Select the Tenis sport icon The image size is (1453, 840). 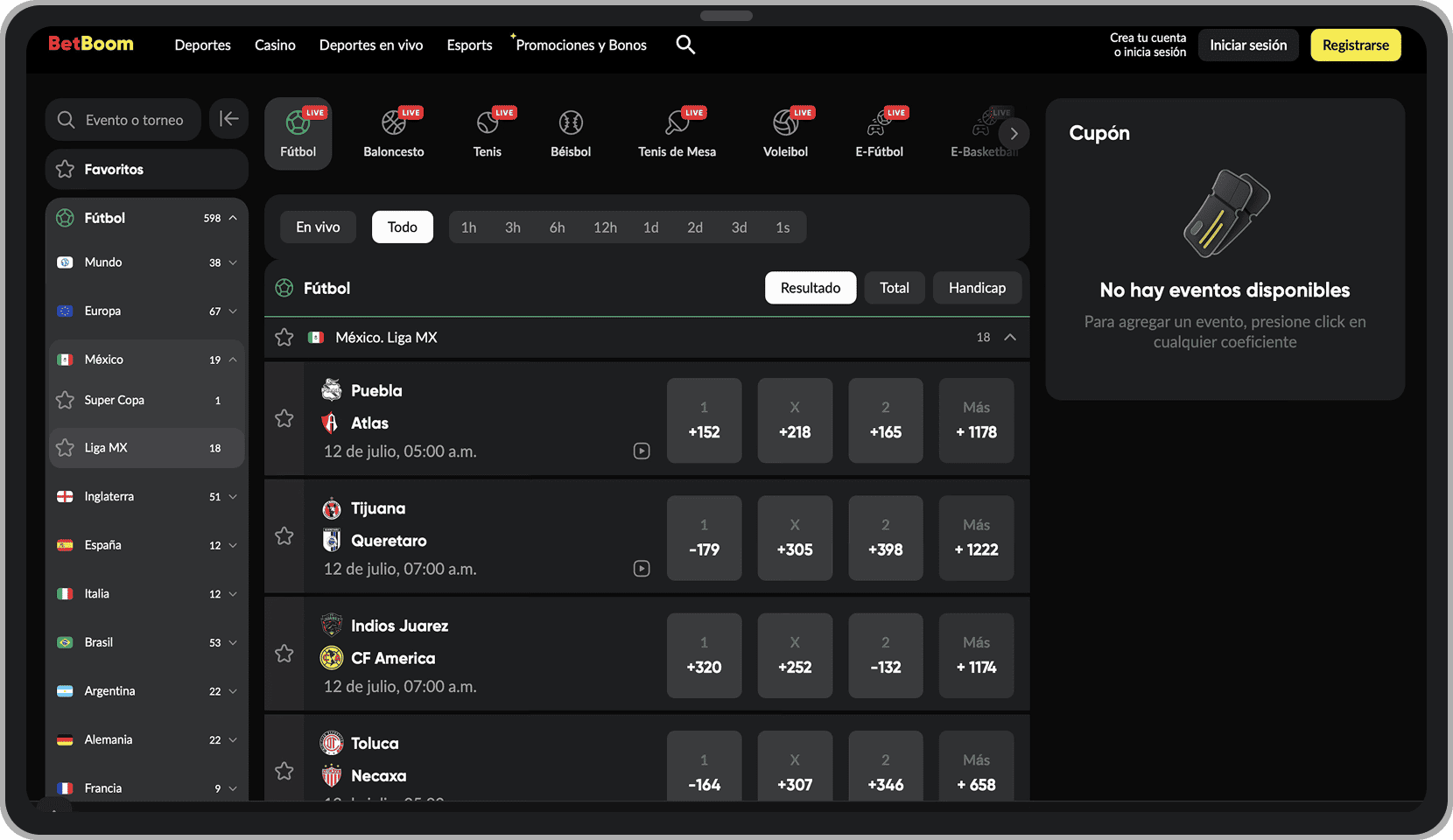point(488,133)
